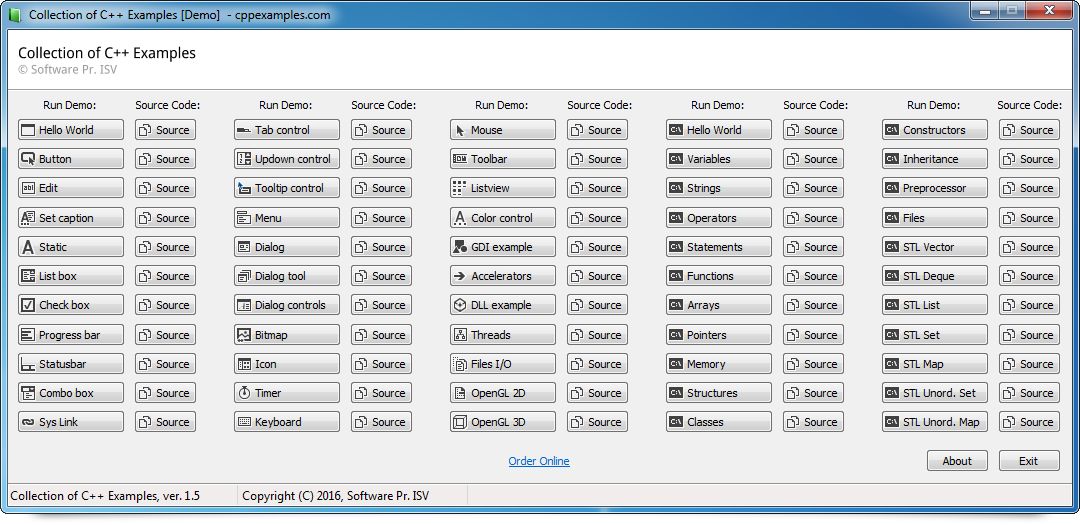
Task: Open the GDI example demo
Action: 503,247
